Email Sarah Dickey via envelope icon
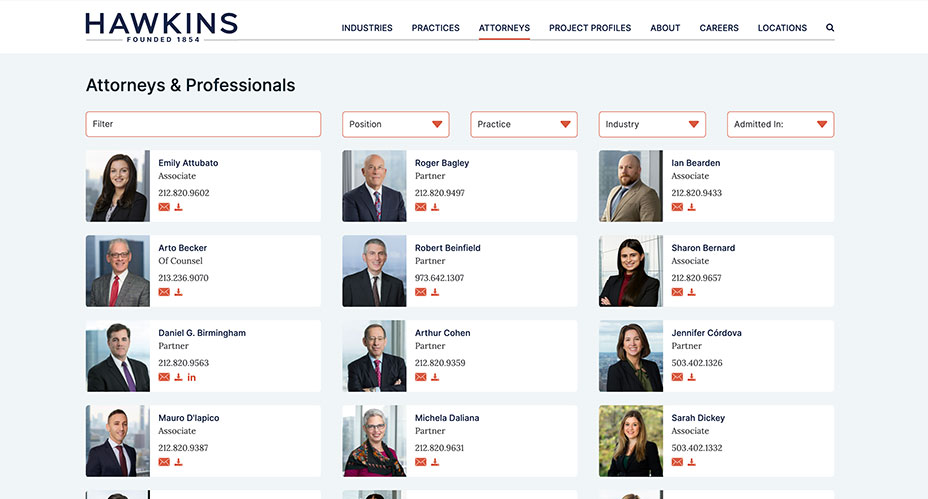Image resolution: width=928 pixels, height=499 pixels. [677, 462]
